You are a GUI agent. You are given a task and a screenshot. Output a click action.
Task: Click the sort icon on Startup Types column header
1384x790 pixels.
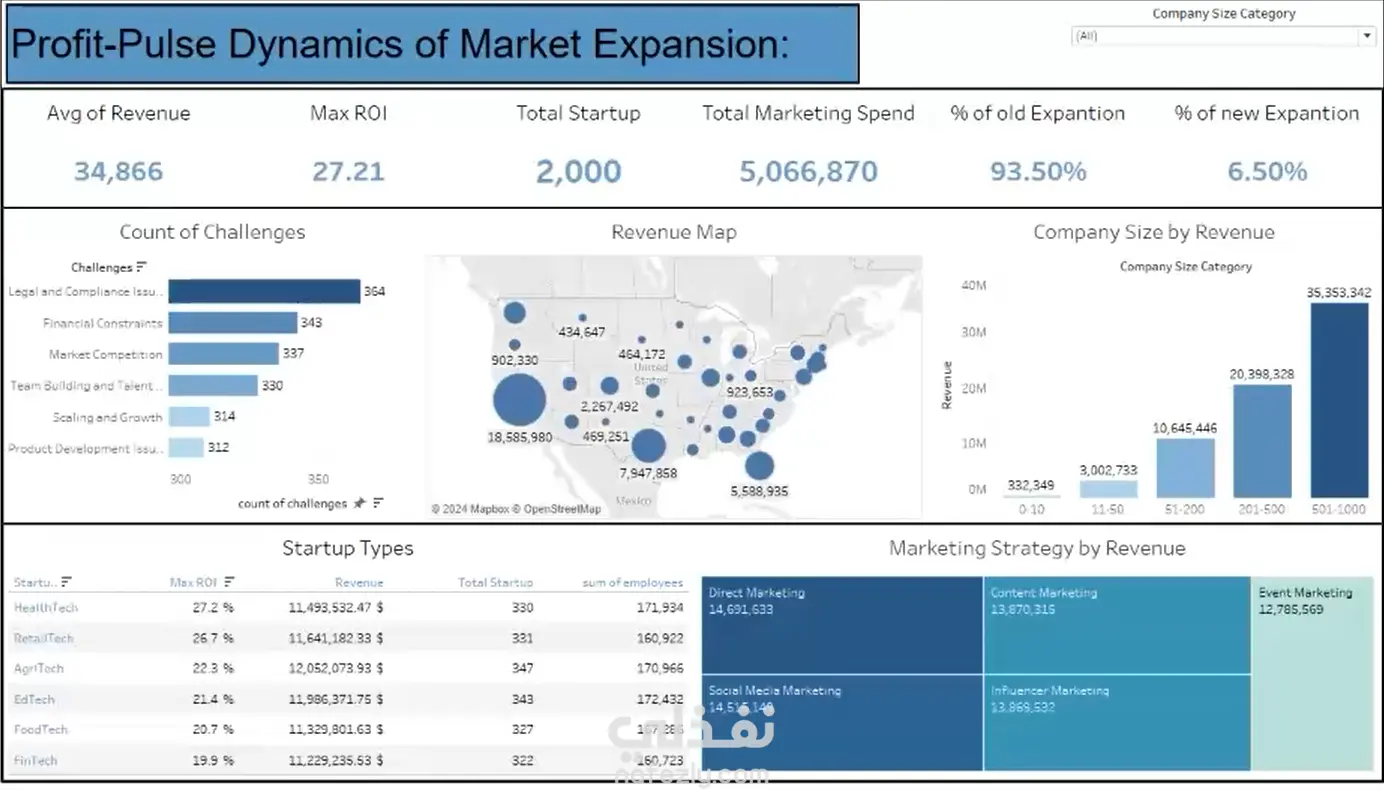coord(66,582)
